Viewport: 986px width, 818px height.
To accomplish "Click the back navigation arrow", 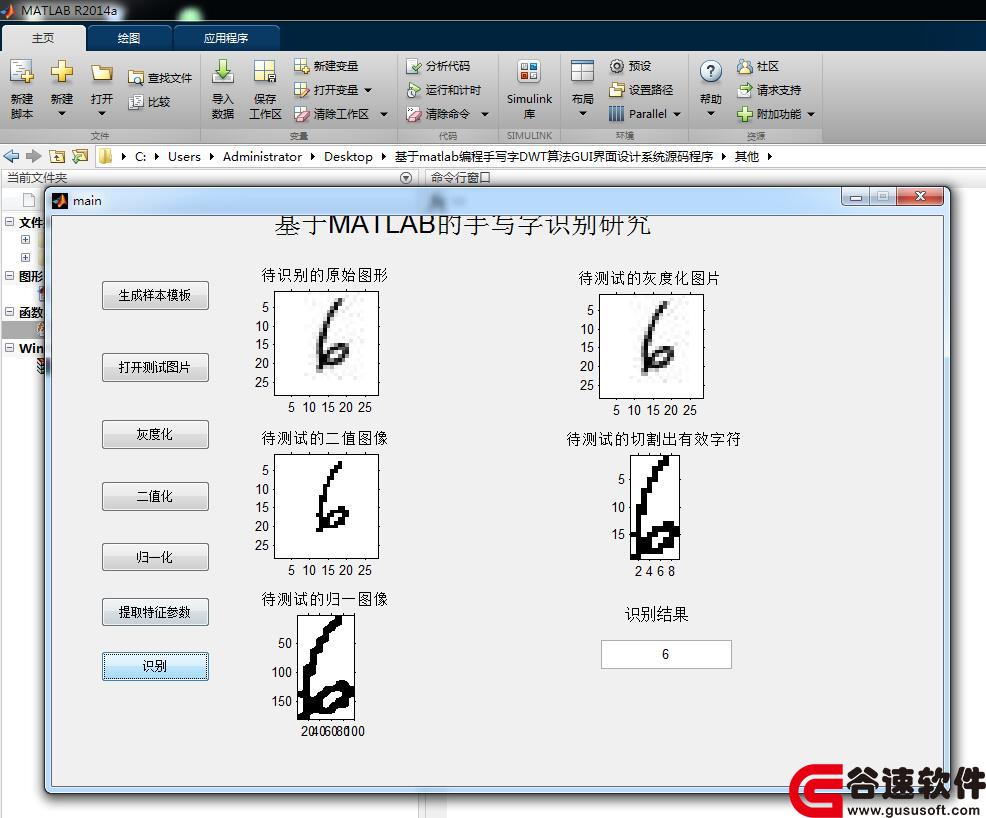I will 11,156.
